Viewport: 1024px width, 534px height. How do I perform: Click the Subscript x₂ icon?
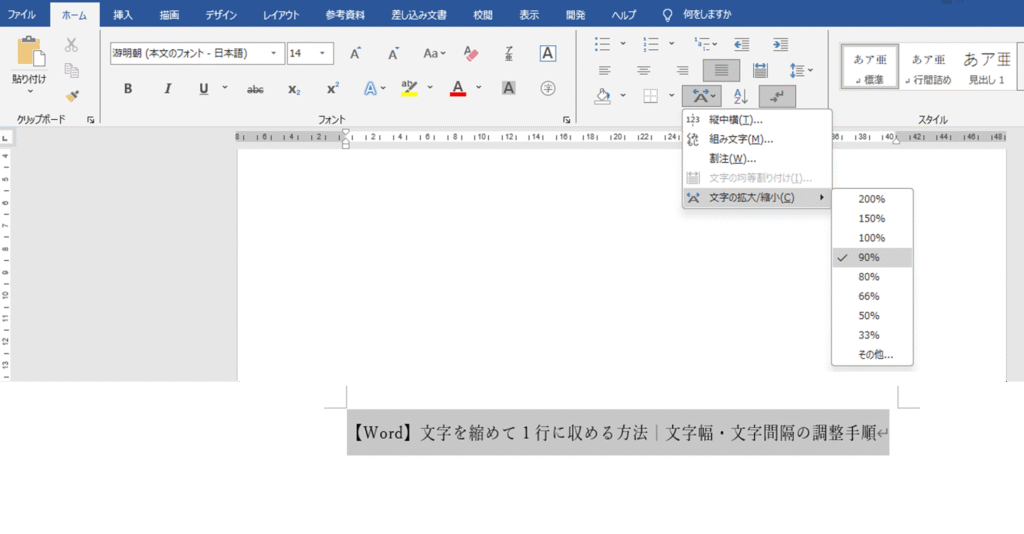pyautogui.click(x=294, y=89)
